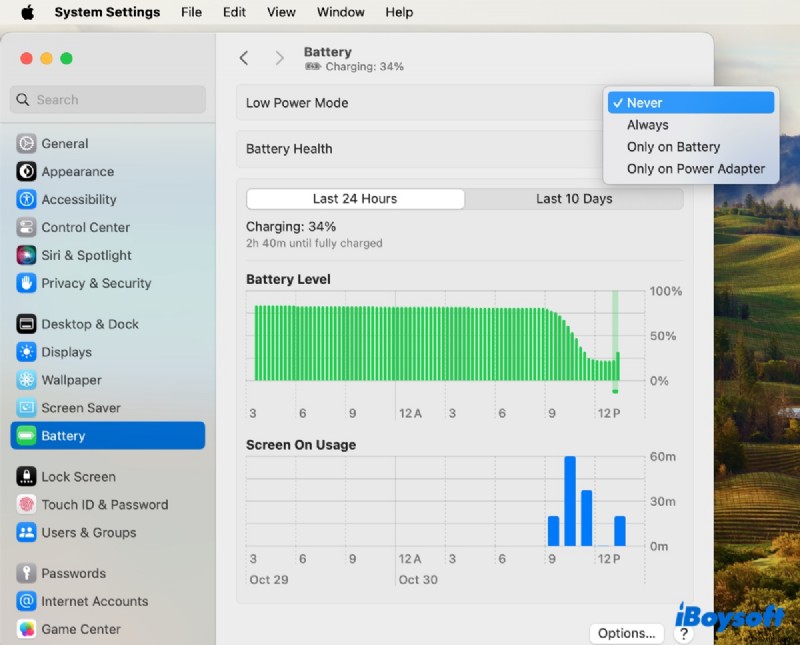Click the Privacy & Security hand icon

point(26,283)
